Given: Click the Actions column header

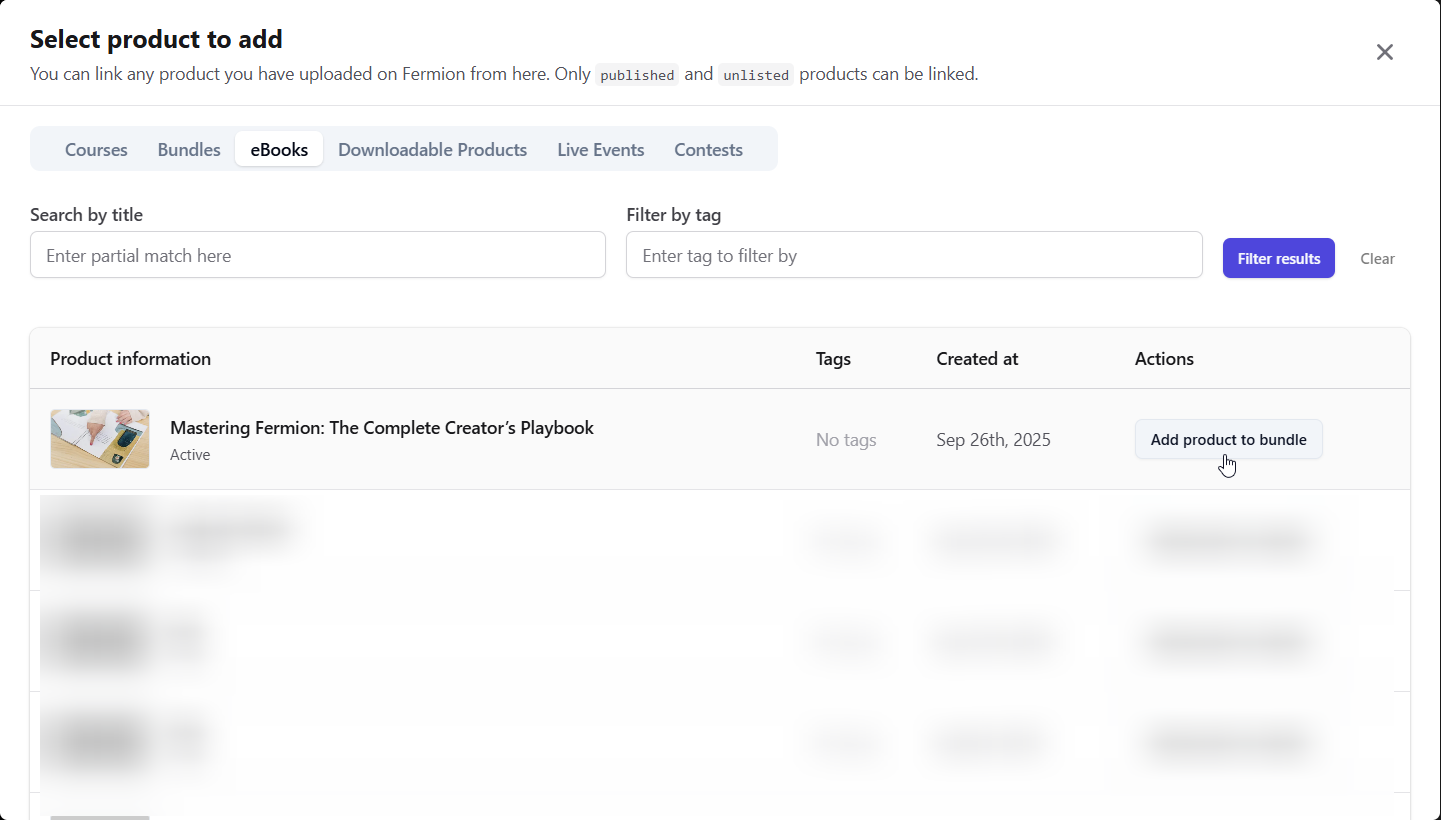Looking at the screenshot, I should (1164, 359).
